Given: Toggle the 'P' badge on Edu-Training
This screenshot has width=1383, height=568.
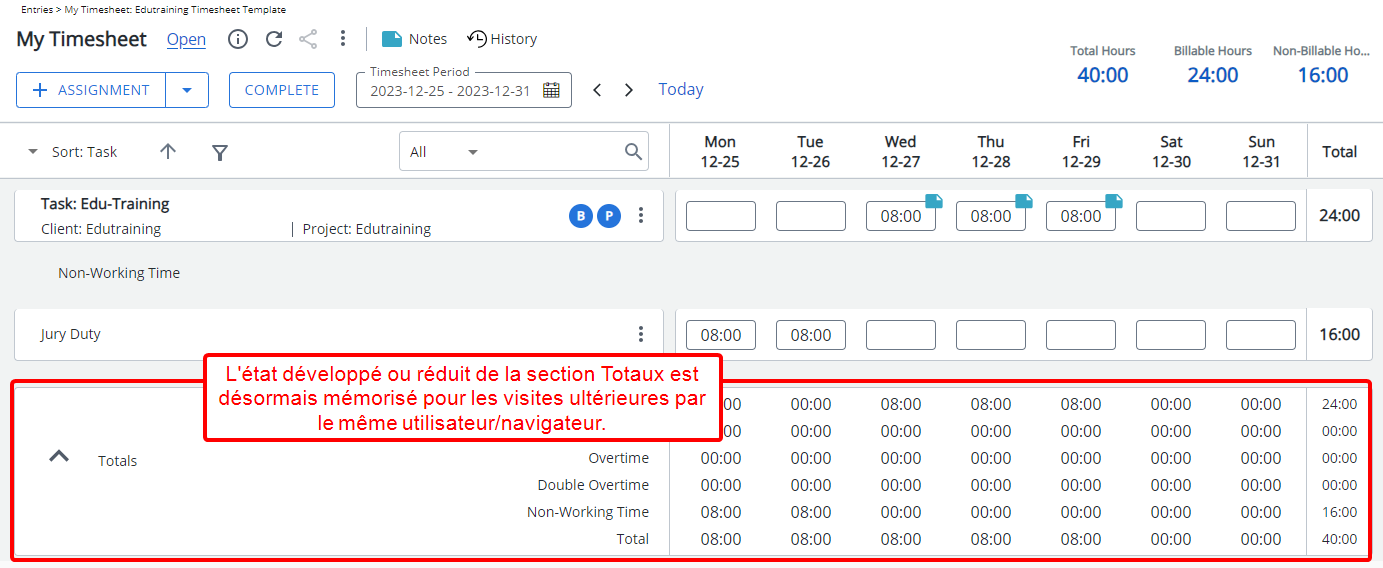Looking at the screenshot, I should (609, 215).
